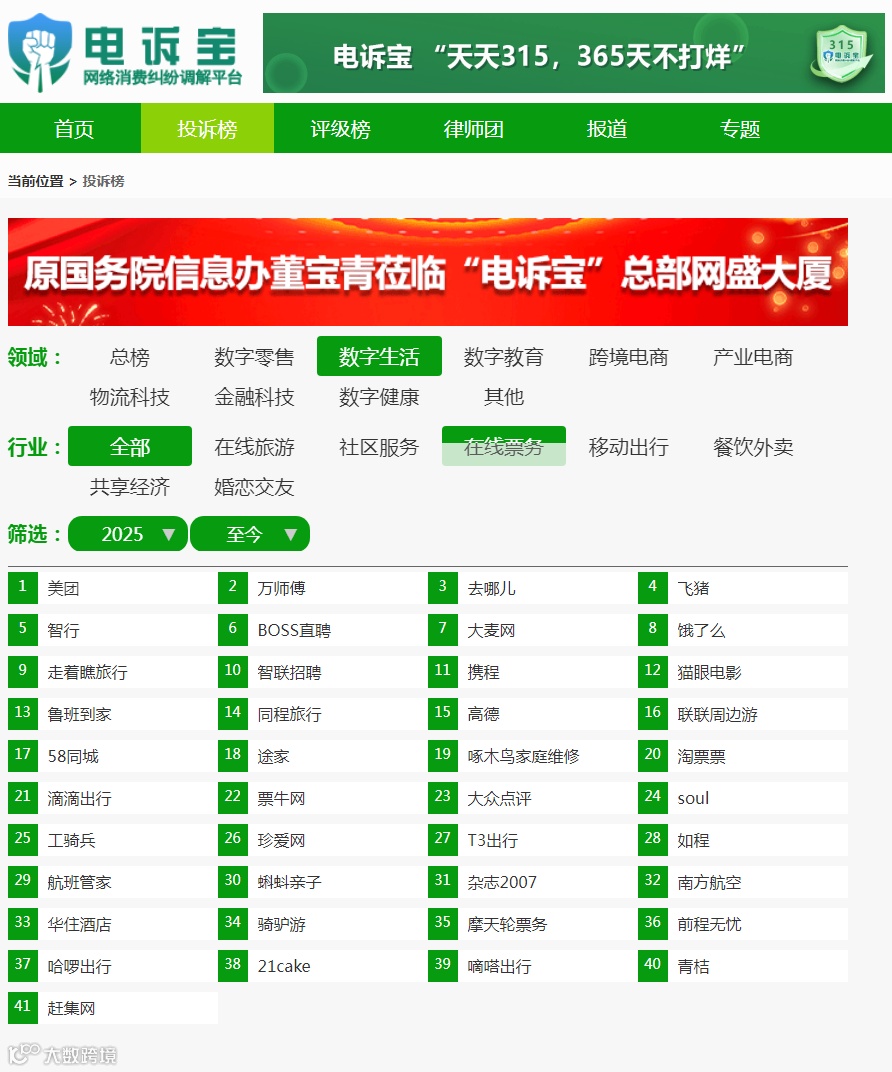Image resolution: width=892 pixels, height=1072 pixels.
Task: Open rank 38 entry 21cake
Action: click(x=323, y=966)
